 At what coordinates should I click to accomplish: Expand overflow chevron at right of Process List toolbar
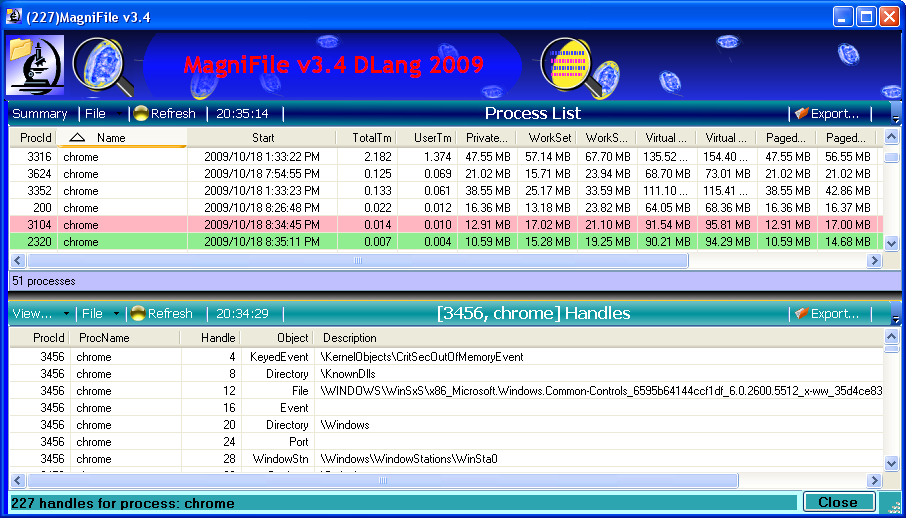tap(896, 120)
